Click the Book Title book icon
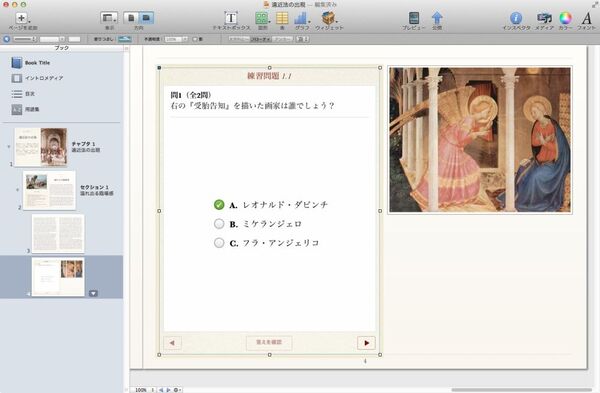This screenshot has height=393, width=600. pyautogui.click(x=16, y=63)
